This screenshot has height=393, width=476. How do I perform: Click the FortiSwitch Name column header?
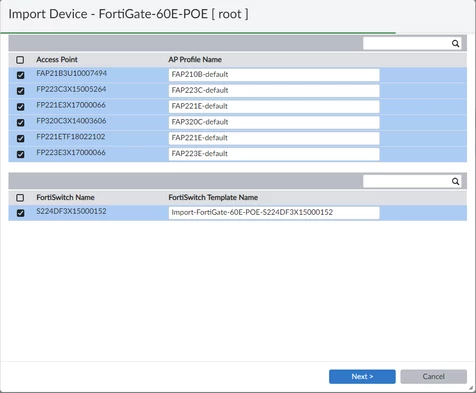click(65, 198)
